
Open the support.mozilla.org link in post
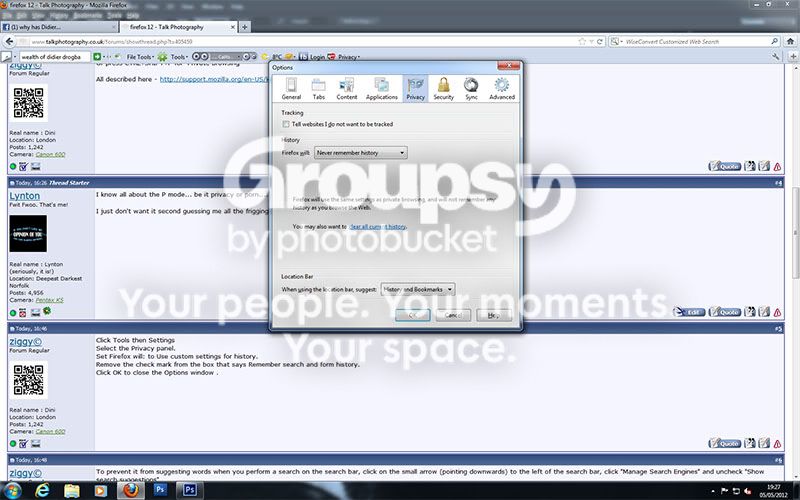click(214, 79)
